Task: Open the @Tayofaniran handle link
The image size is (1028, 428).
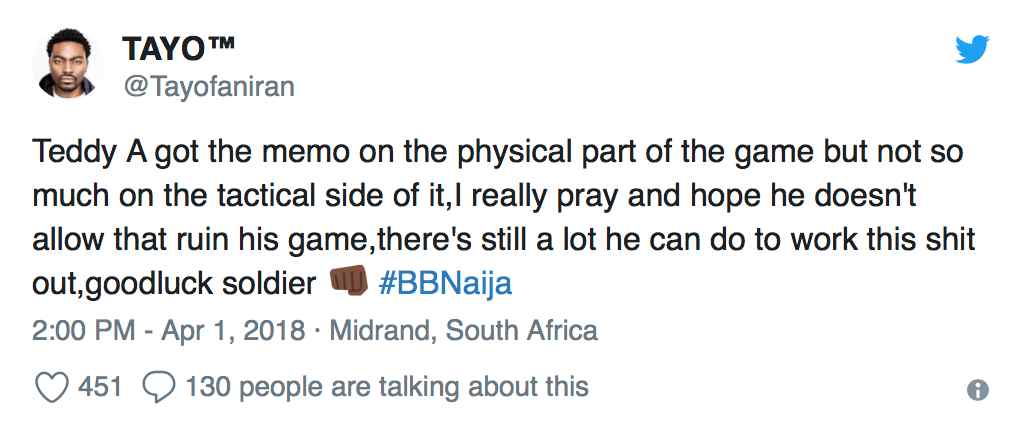Action: [x=208, y=87]
